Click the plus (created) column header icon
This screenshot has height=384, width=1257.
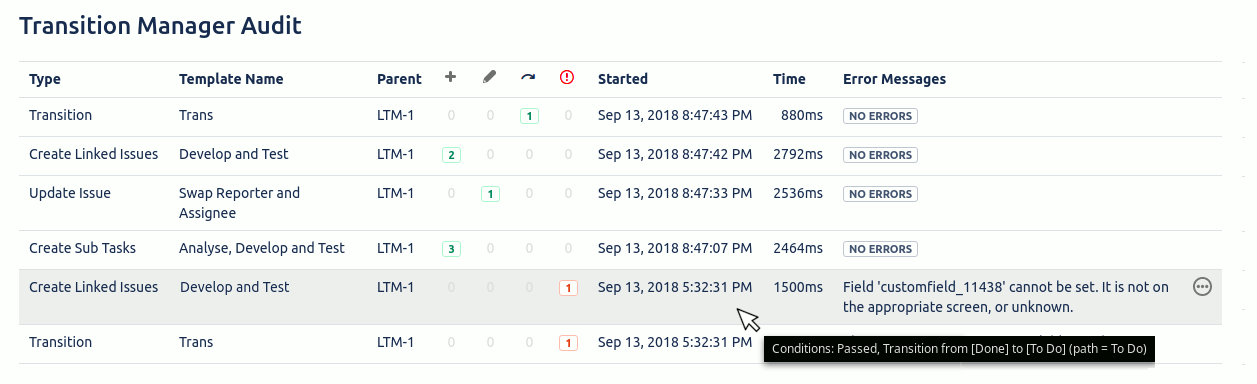pyautogui.click(x=450, y=78)
